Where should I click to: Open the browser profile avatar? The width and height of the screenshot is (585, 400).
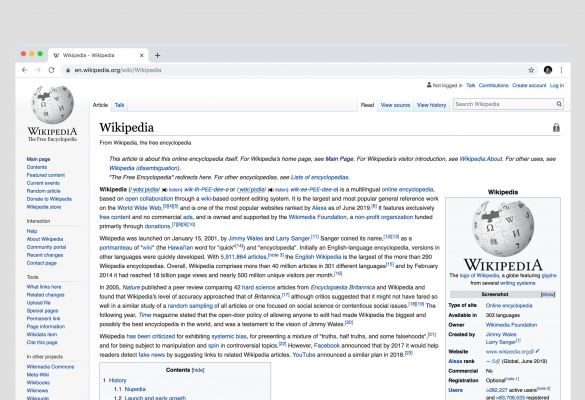click(548, 70)
